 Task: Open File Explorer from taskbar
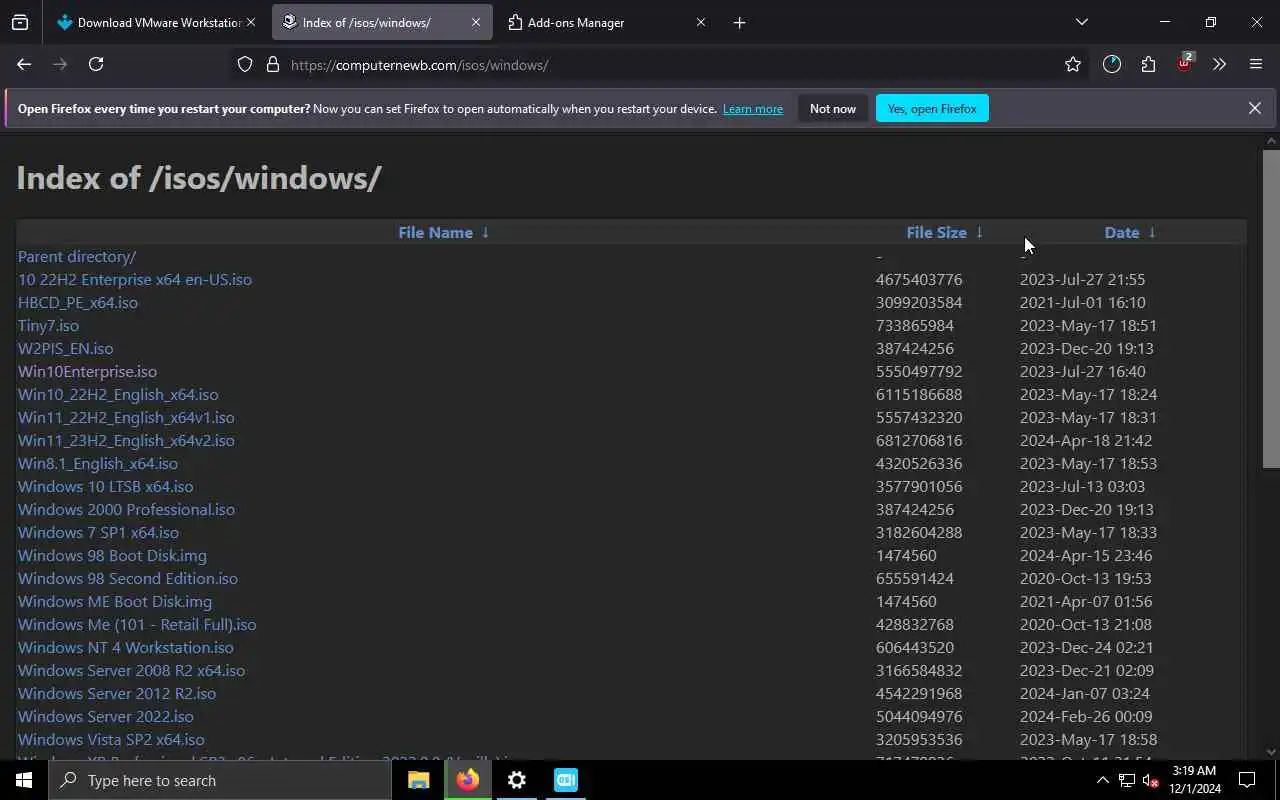(418, 780)
